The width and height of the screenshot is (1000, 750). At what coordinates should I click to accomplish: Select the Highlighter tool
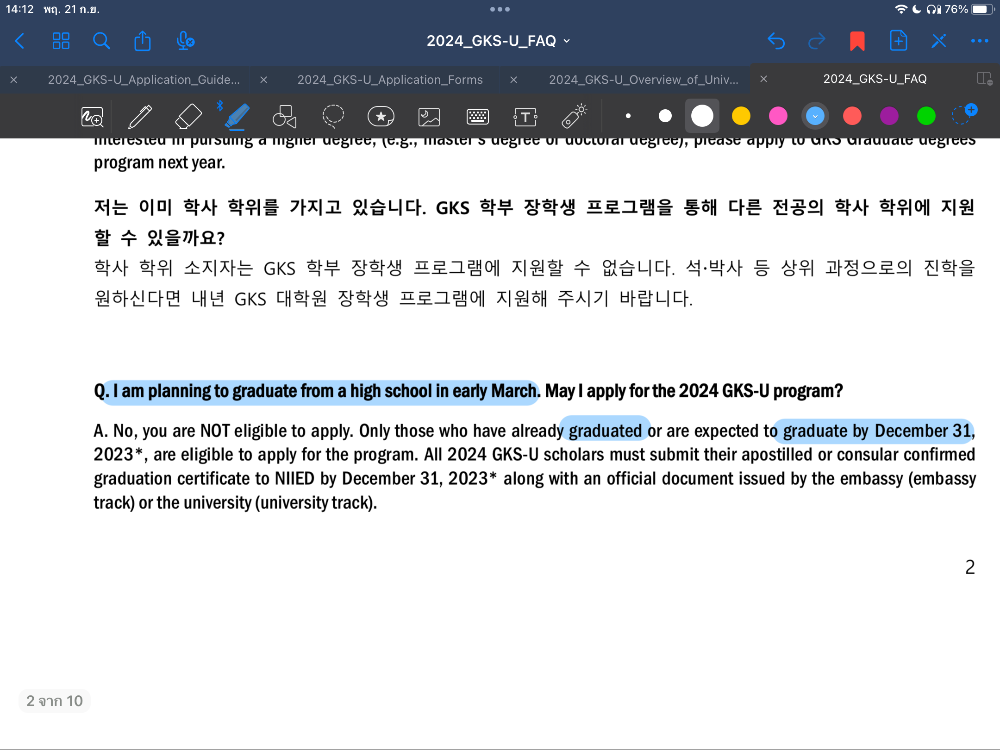tap(236, 116)
